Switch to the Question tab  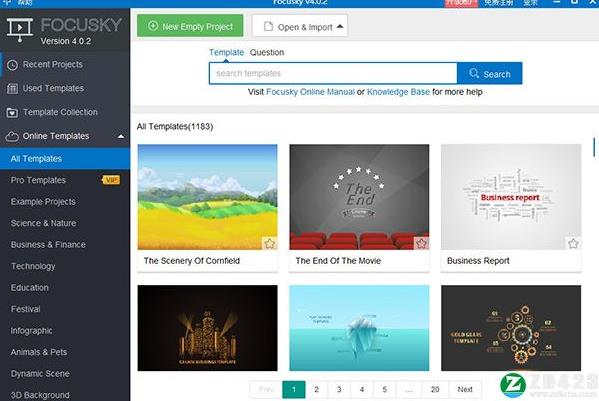(267, 53)
